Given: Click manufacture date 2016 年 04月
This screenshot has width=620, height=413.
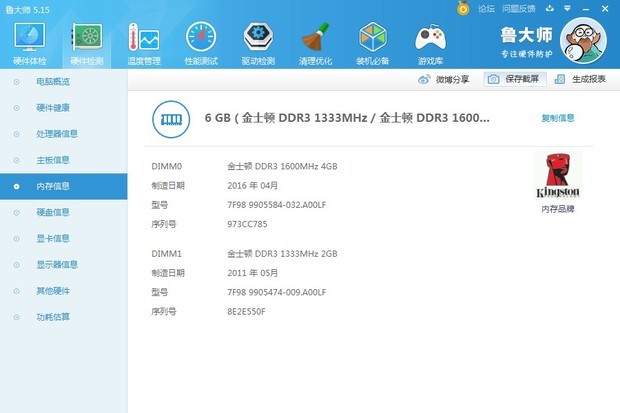Looking at the screenshot, I should pos(252,186).
